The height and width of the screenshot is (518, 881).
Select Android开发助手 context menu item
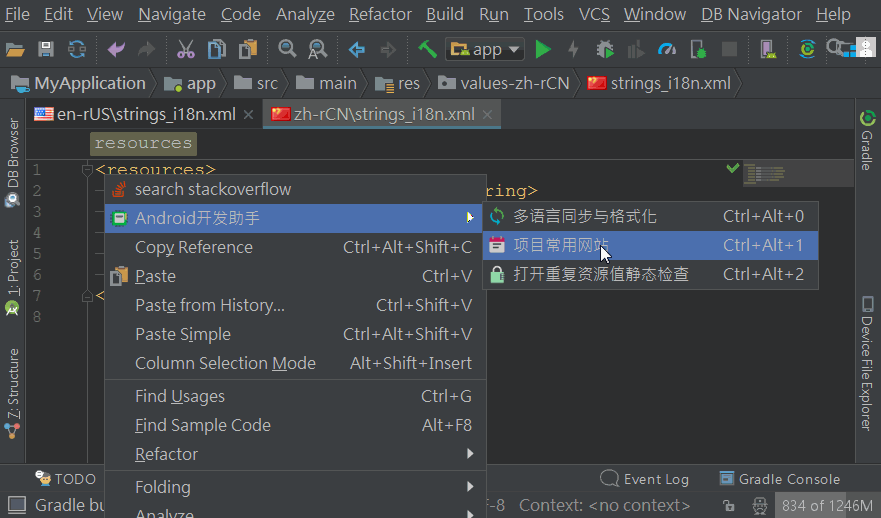coord(293,218)
